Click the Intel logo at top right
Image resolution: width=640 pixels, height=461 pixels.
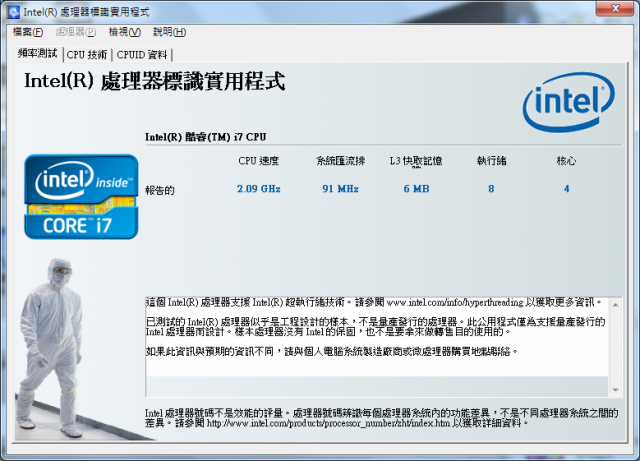point(568,102)
